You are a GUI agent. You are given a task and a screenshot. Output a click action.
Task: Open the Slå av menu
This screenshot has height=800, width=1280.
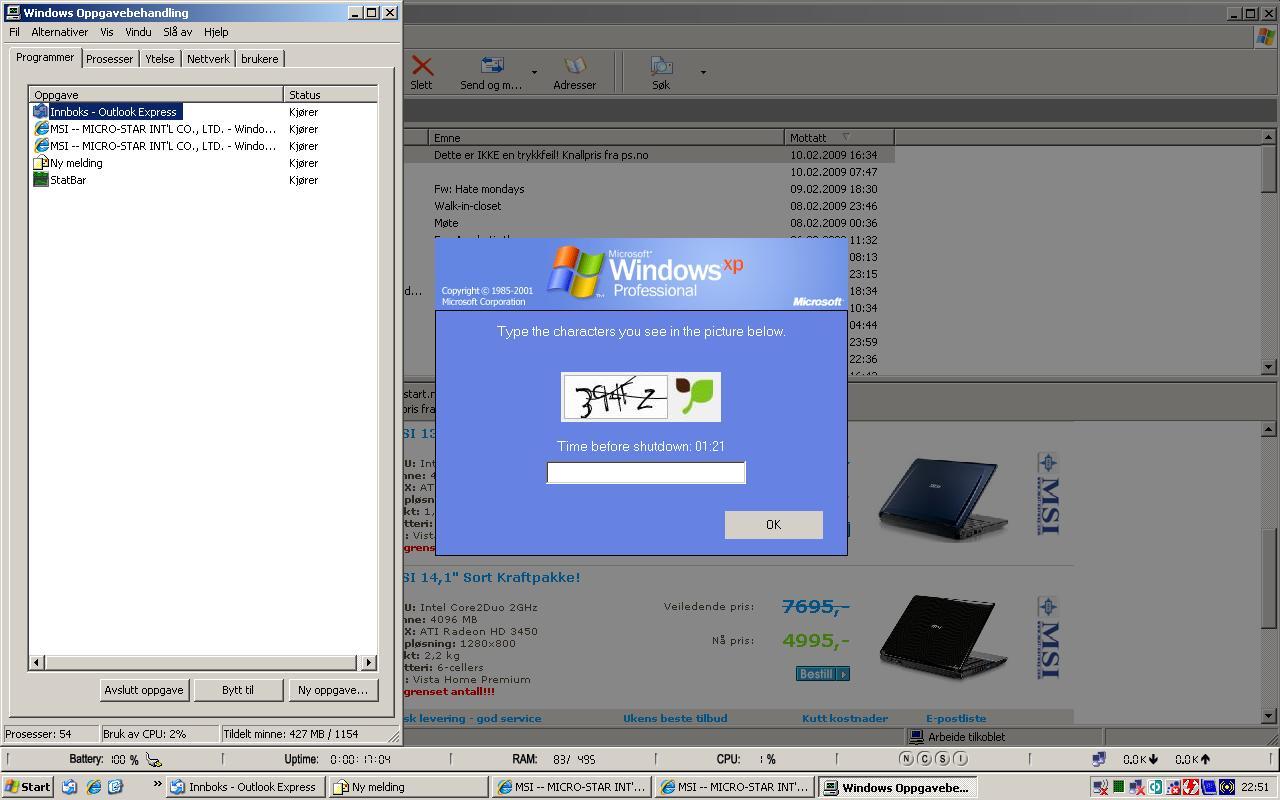pos(178,32)
